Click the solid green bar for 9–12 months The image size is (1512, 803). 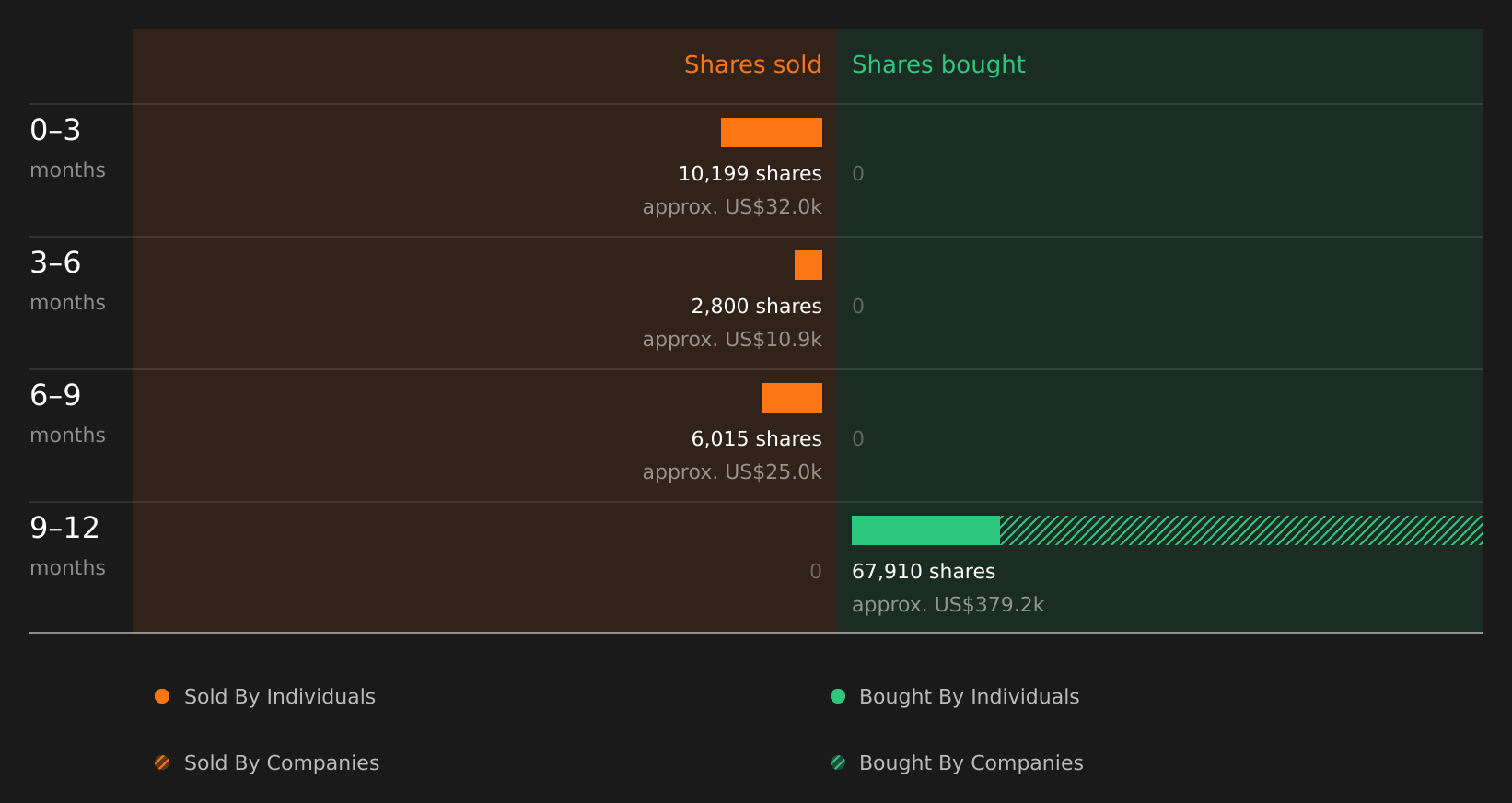[925, 530]
